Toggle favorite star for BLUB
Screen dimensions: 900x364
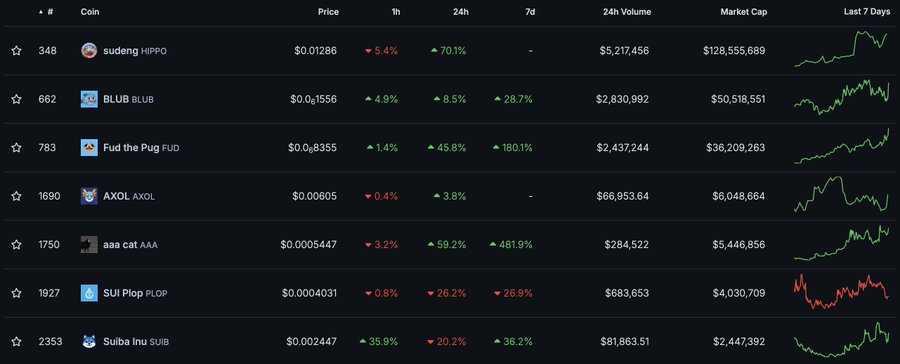(x=16, y=99)
